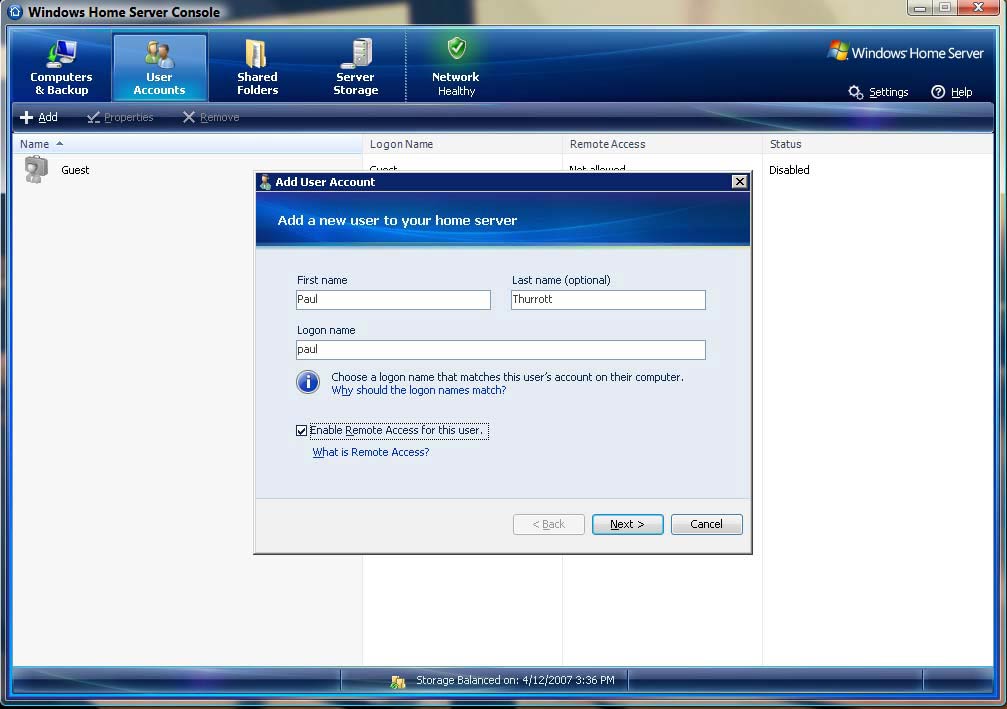
Task: Disable Remote Access checkbox for this user
Action: pyautogui.click(x=302, y=431)
